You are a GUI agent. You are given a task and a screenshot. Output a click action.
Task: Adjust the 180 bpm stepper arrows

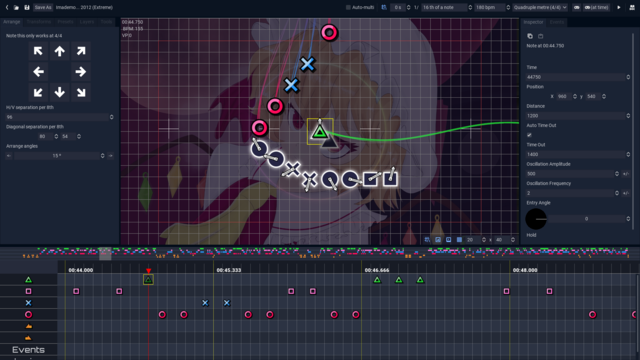pos(508,7)
